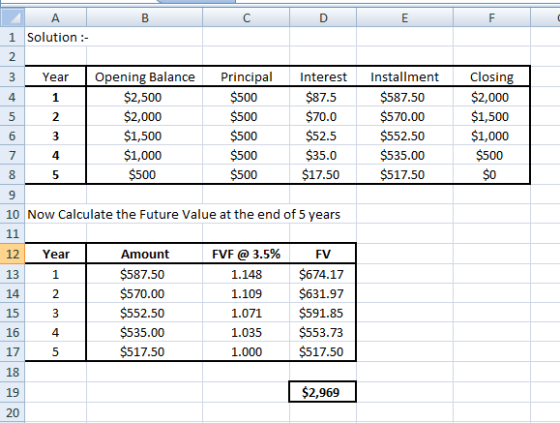Select the $535.00 amount cell in row 16
This screenshot has width=560, height=423.
[x=145, y=332]
